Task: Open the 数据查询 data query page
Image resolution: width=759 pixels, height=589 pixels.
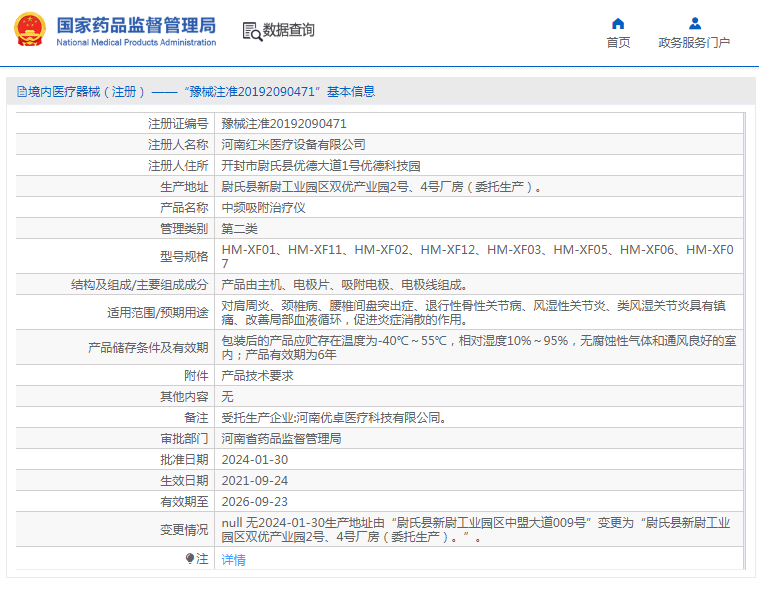Action: click(x=288, y=30)
